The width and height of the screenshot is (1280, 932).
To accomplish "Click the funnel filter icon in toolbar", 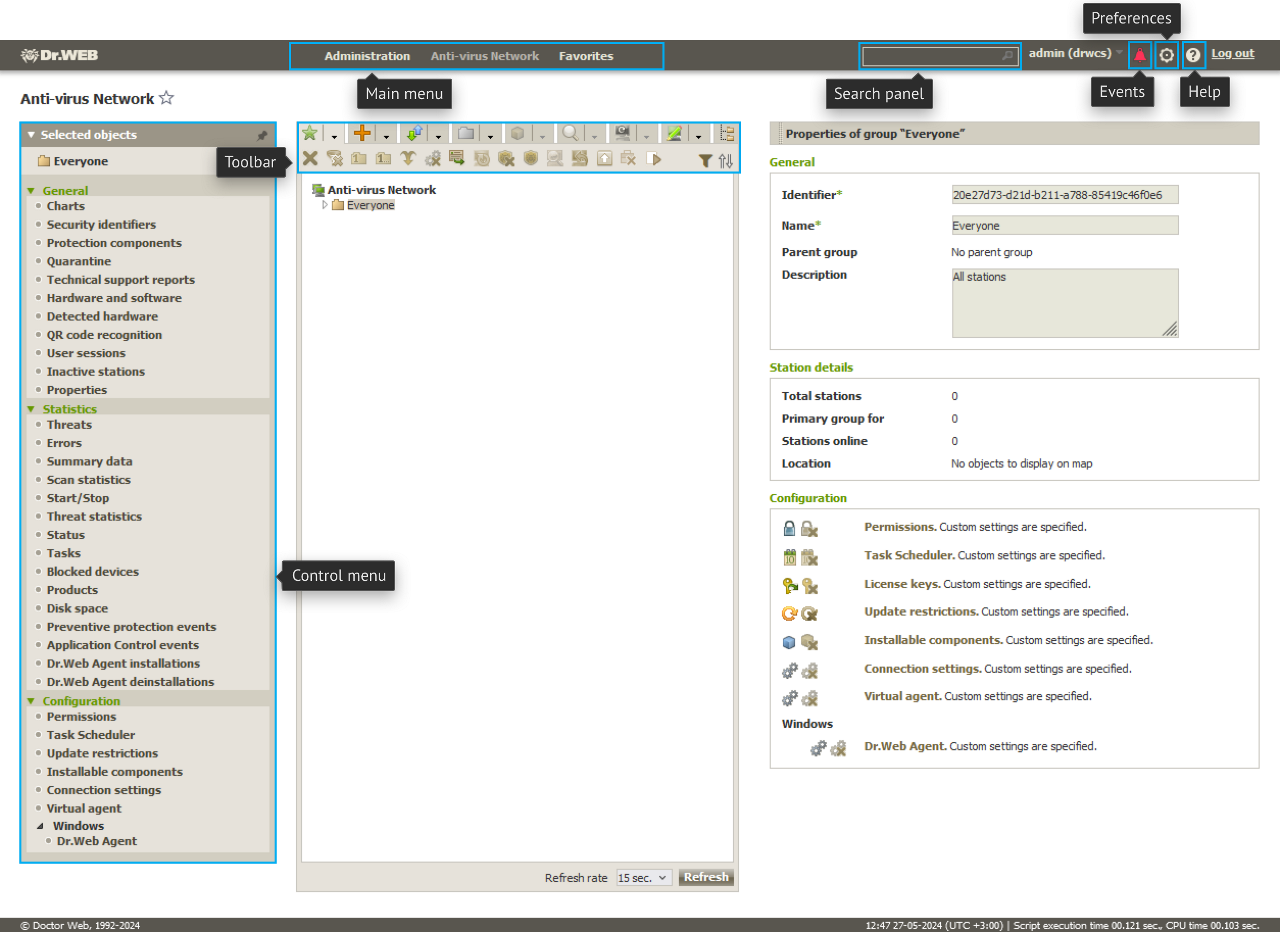I will (705, 160).
